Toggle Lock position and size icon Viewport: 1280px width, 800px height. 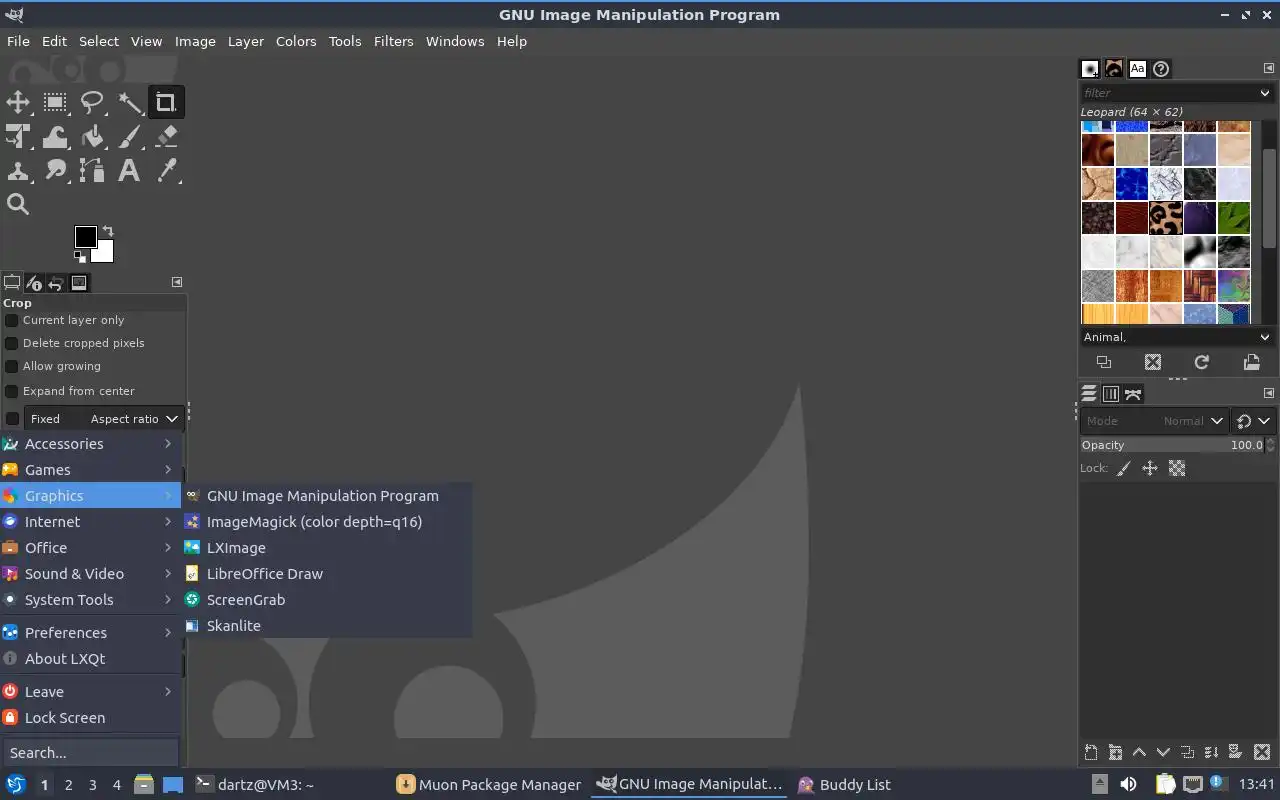point(1150,468)
